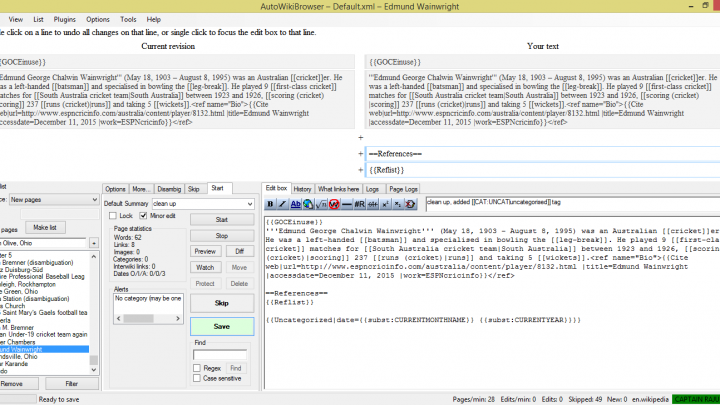Viewport: 720px width, 405px height.
Task: Click the Skip button
Action: pyautogui.click(x=222, y=303)
